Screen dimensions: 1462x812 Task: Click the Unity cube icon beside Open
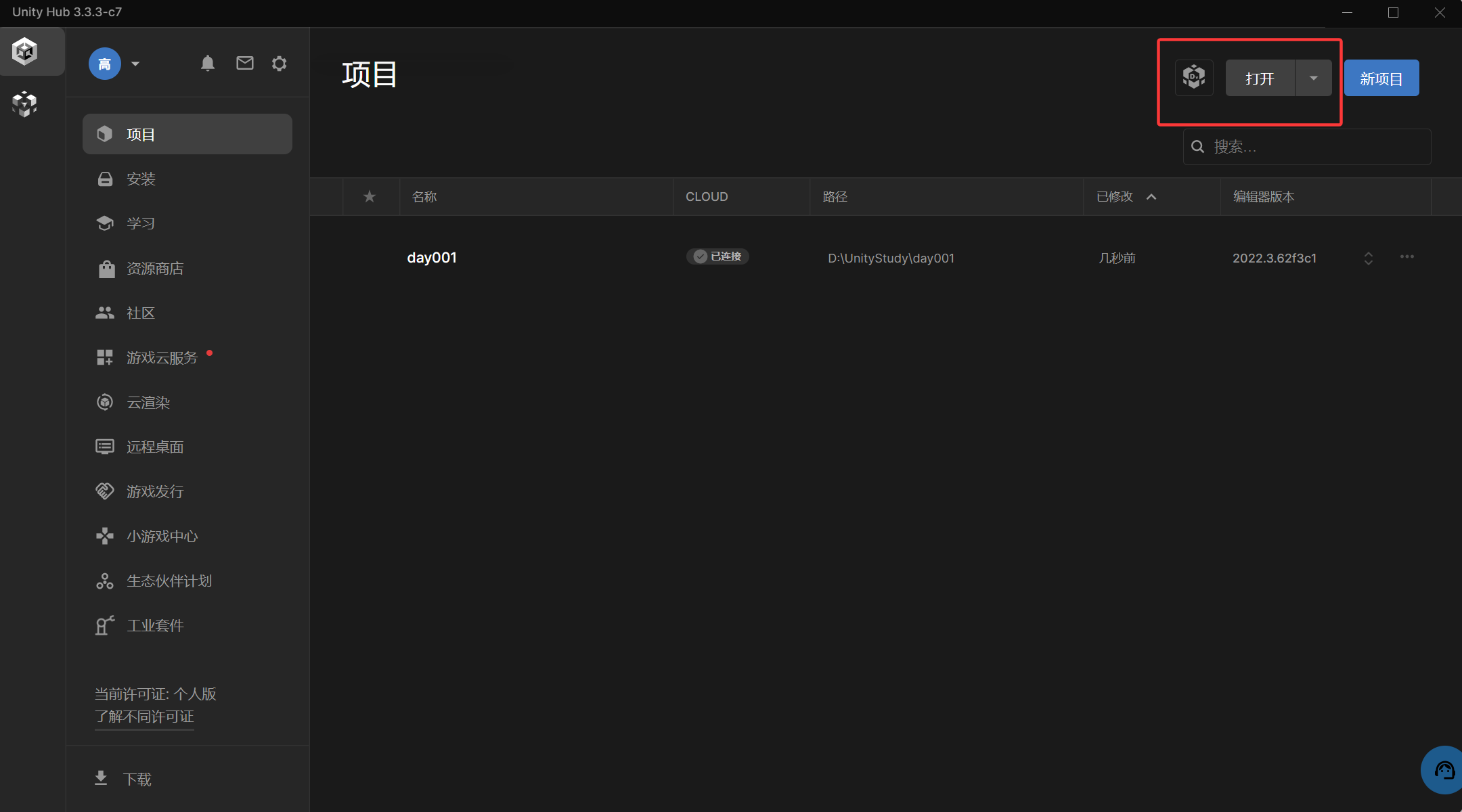pos(1194,78)
